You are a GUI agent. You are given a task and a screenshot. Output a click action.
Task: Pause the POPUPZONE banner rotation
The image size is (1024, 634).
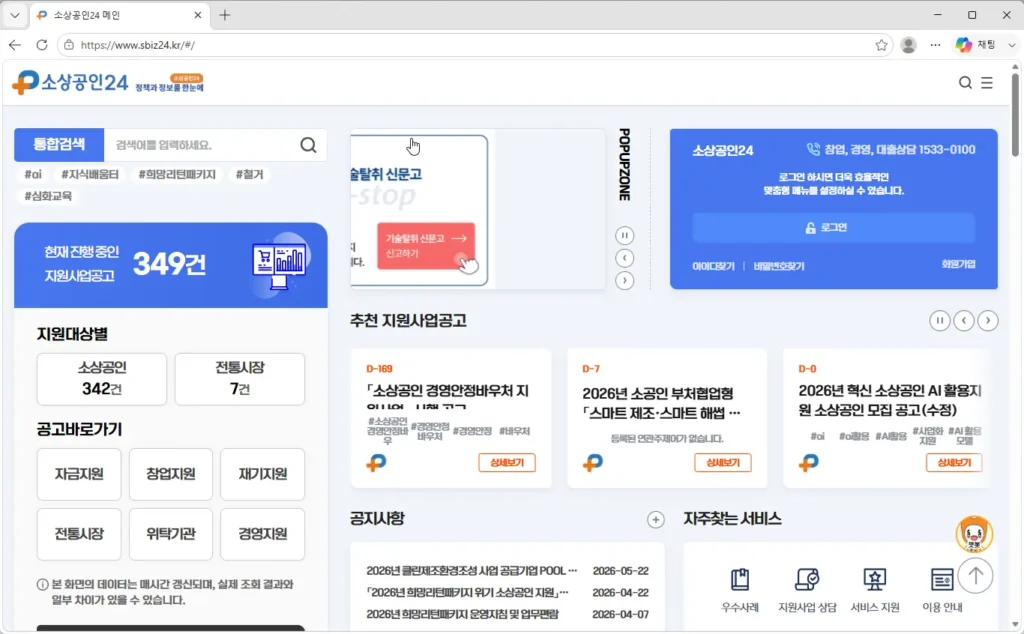tap(624, 236)
